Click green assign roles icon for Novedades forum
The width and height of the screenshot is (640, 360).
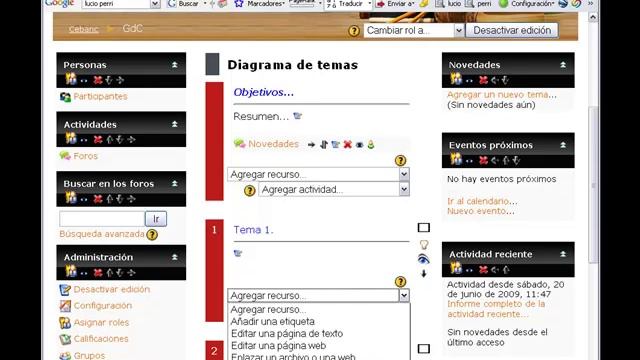tap(371, 144)
